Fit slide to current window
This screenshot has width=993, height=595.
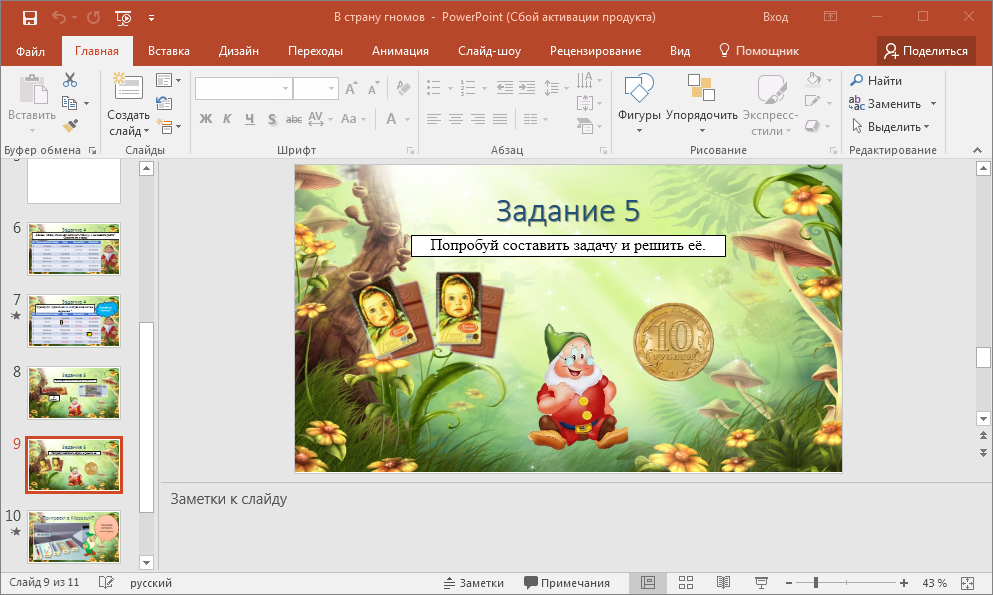967,583
